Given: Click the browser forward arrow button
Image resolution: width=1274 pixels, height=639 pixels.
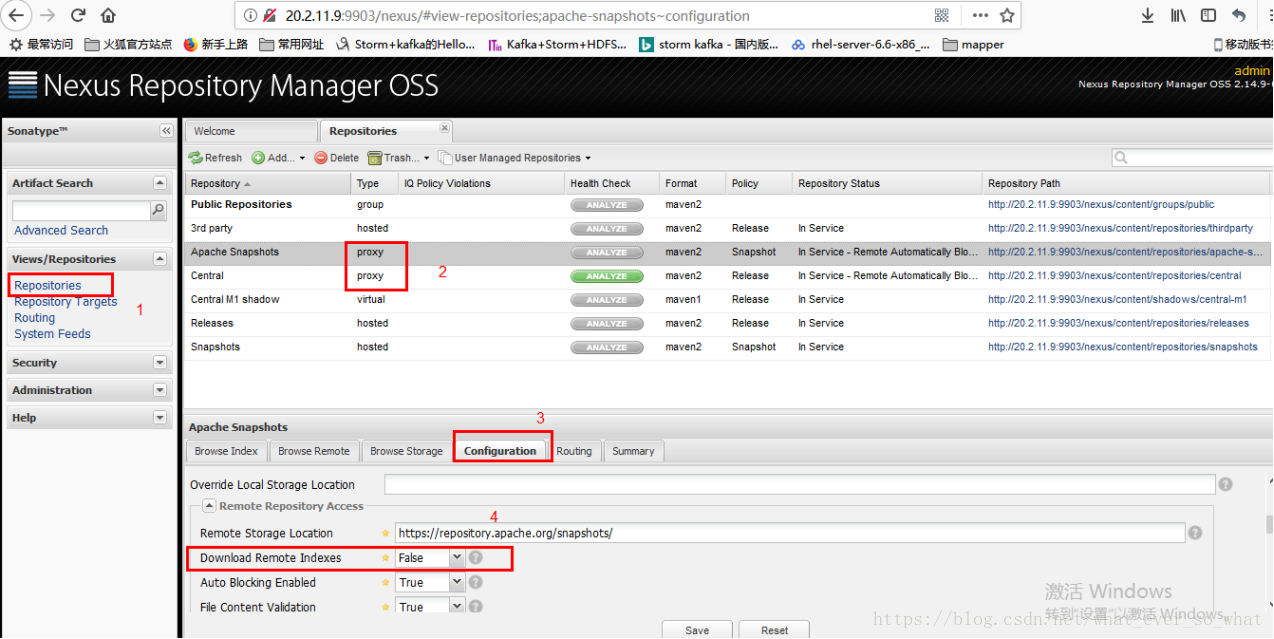Looking at the screenshot, I should [47, 15].
